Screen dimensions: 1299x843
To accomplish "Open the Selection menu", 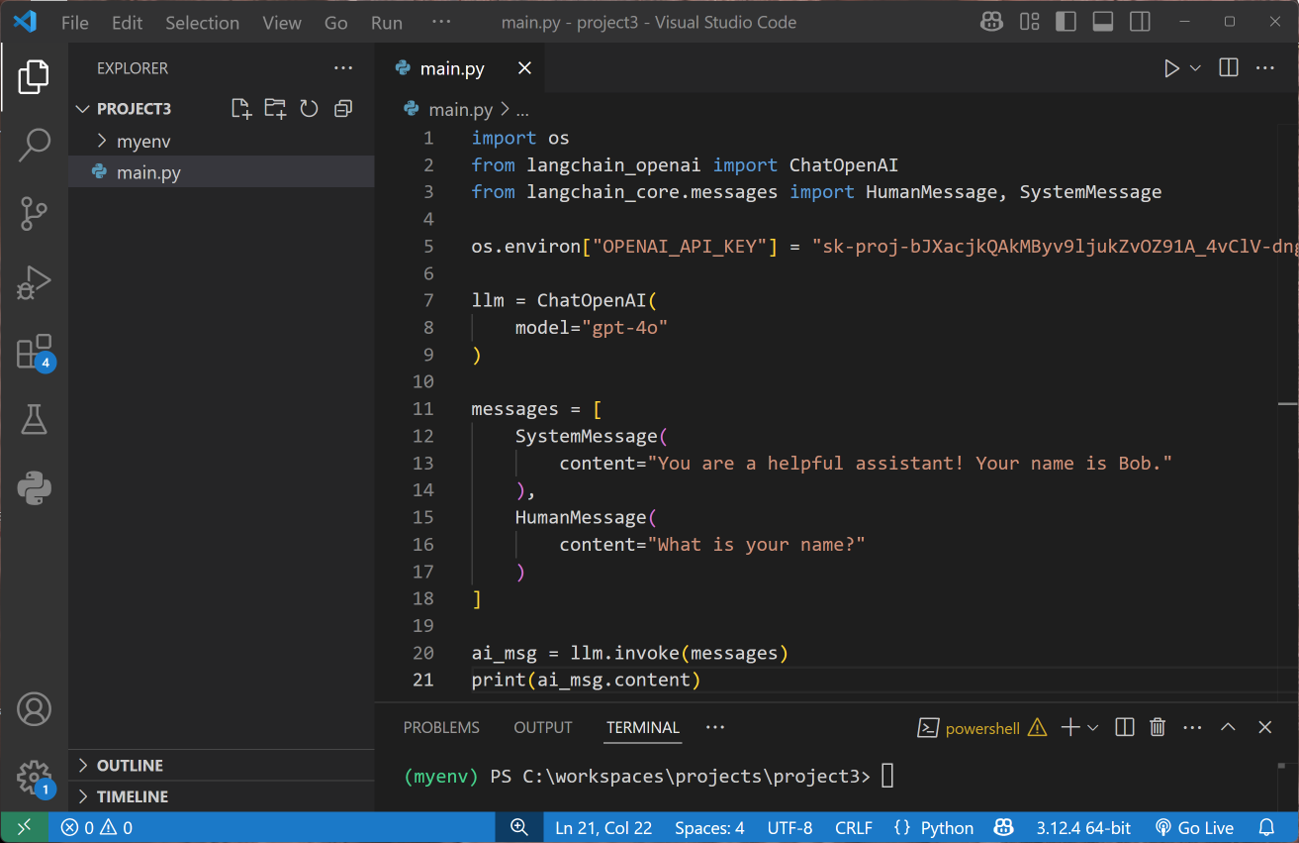I will pyautogui.click(x=202, y=22).
